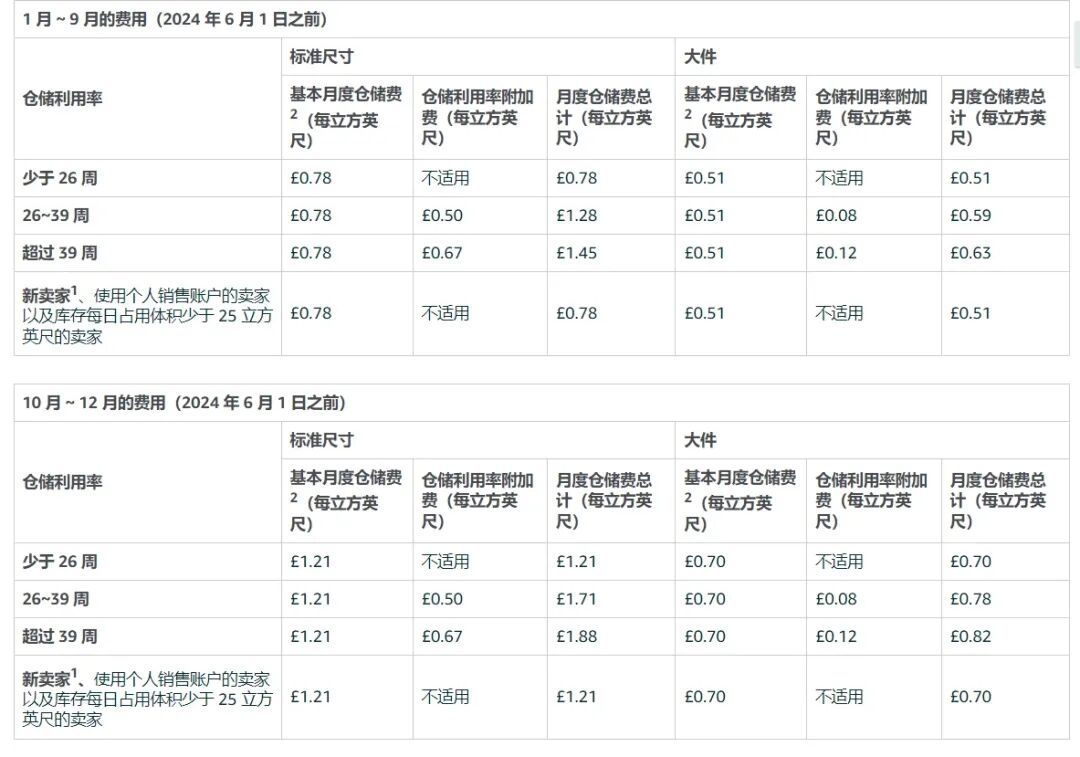1080x757 pixels.
Task: Click £0.50 surcharge in 10月~12月 26~39 周 row
Action: tap(442, 599)
